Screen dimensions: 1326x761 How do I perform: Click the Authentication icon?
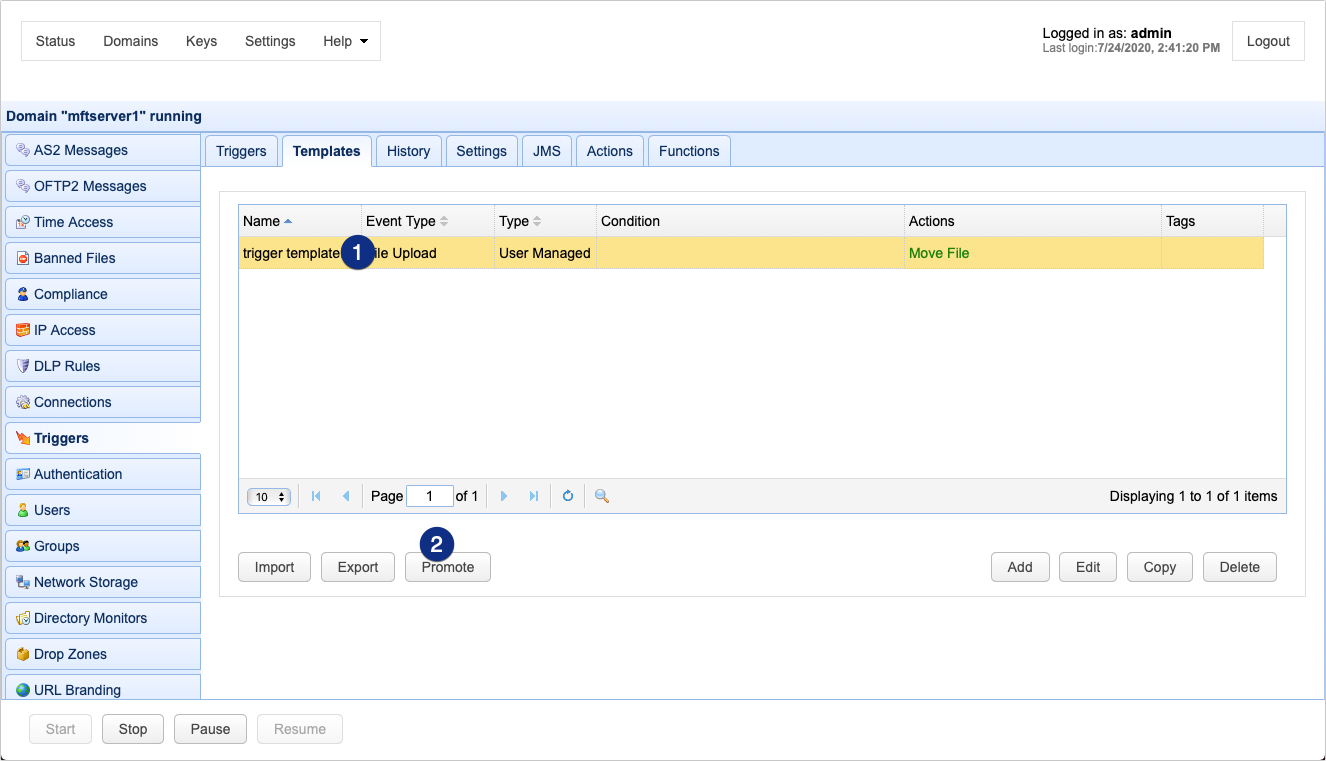(x=23, y=474)
